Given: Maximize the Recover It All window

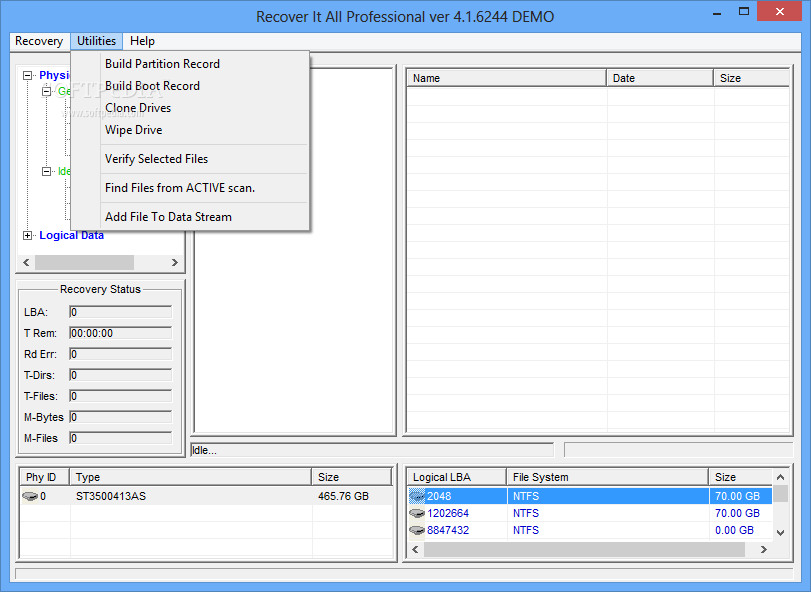Looking at the screenshot, I should [744, 11].
